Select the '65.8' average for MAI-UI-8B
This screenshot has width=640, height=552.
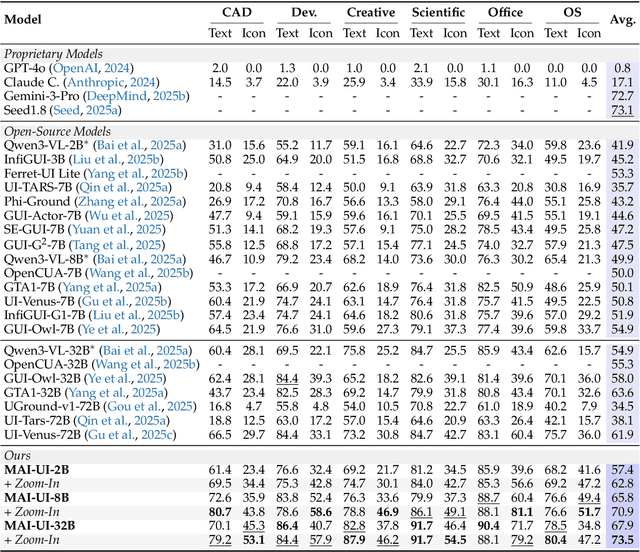[622, 498]
